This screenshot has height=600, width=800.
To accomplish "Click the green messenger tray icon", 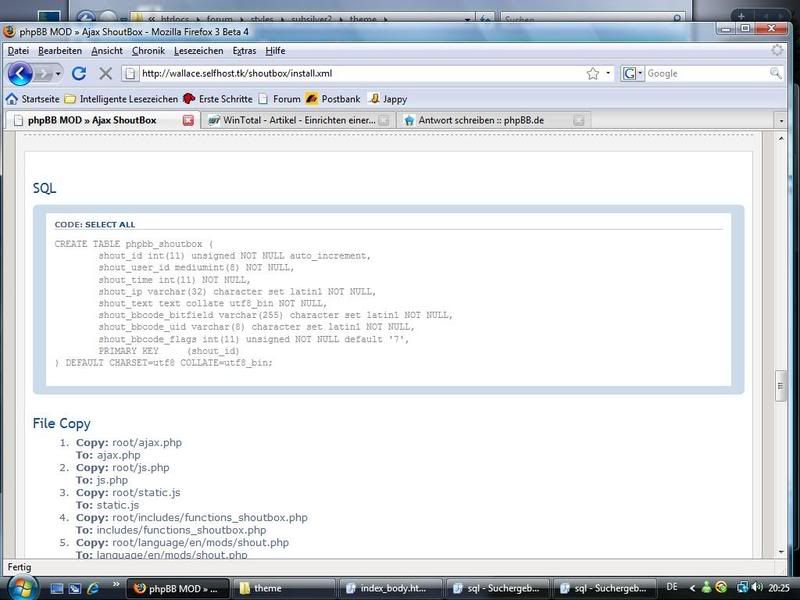I will point(707,588).
